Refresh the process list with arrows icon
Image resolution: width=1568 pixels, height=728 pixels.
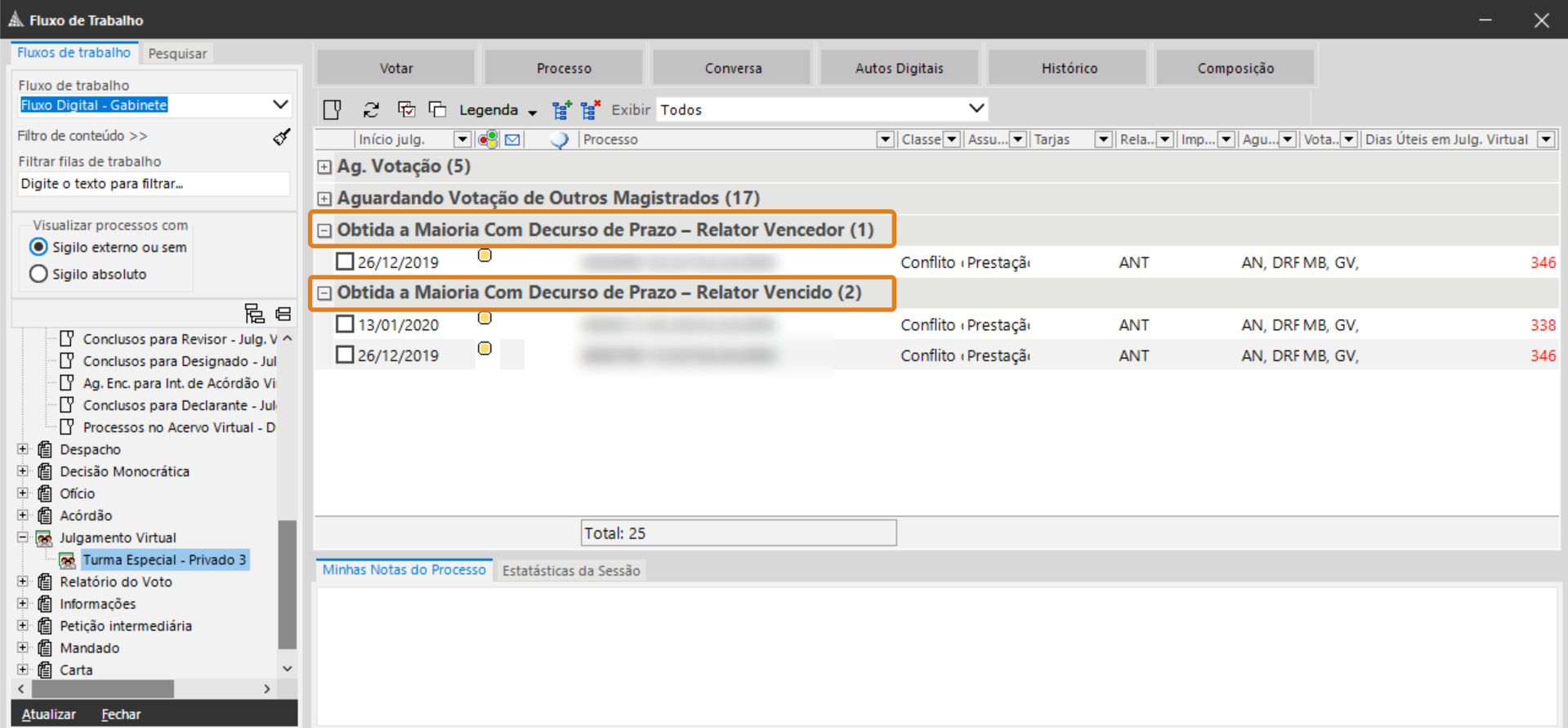(371, 109)
